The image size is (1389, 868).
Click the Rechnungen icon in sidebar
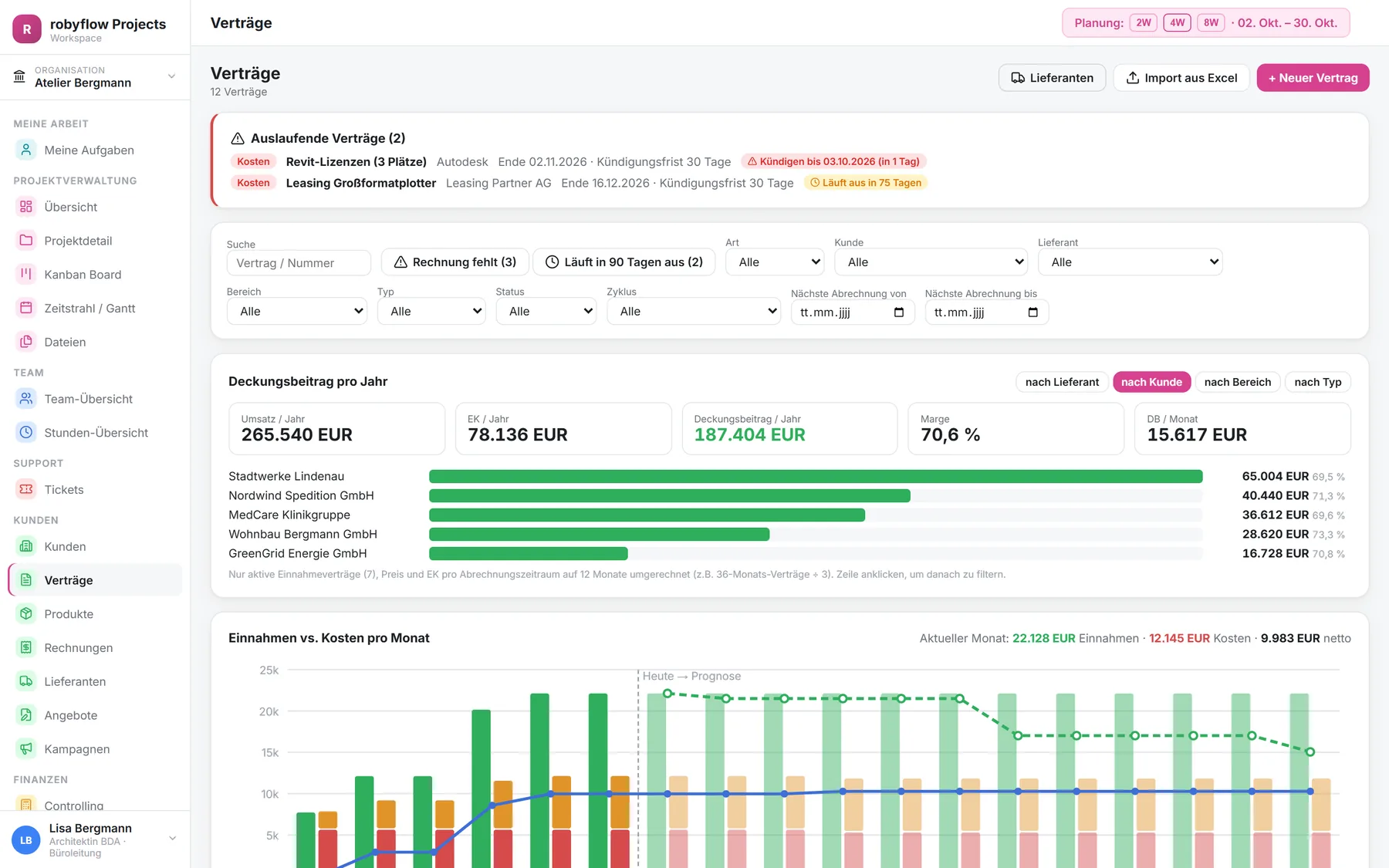click(26, 647)
